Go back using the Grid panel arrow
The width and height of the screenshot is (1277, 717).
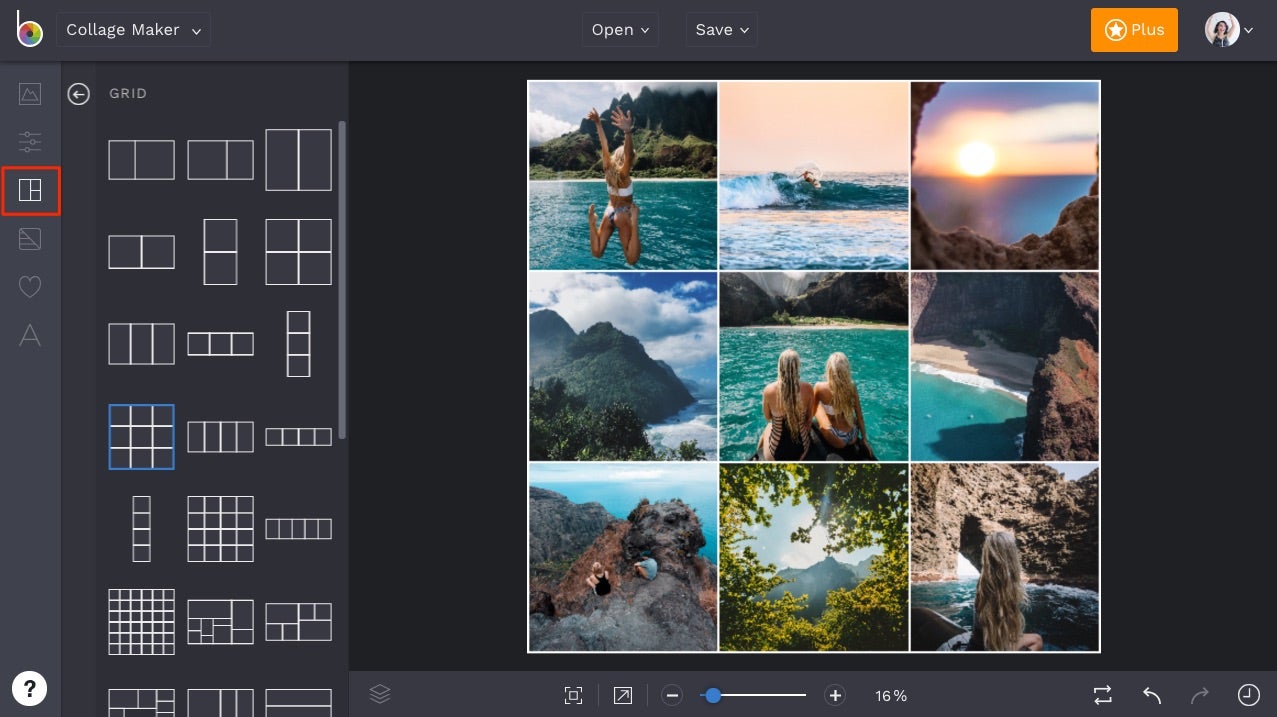pos(78,94)
